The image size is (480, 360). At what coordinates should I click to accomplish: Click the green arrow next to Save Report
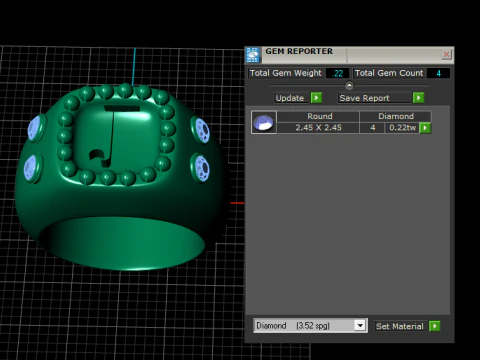click(x=418, y=98)
